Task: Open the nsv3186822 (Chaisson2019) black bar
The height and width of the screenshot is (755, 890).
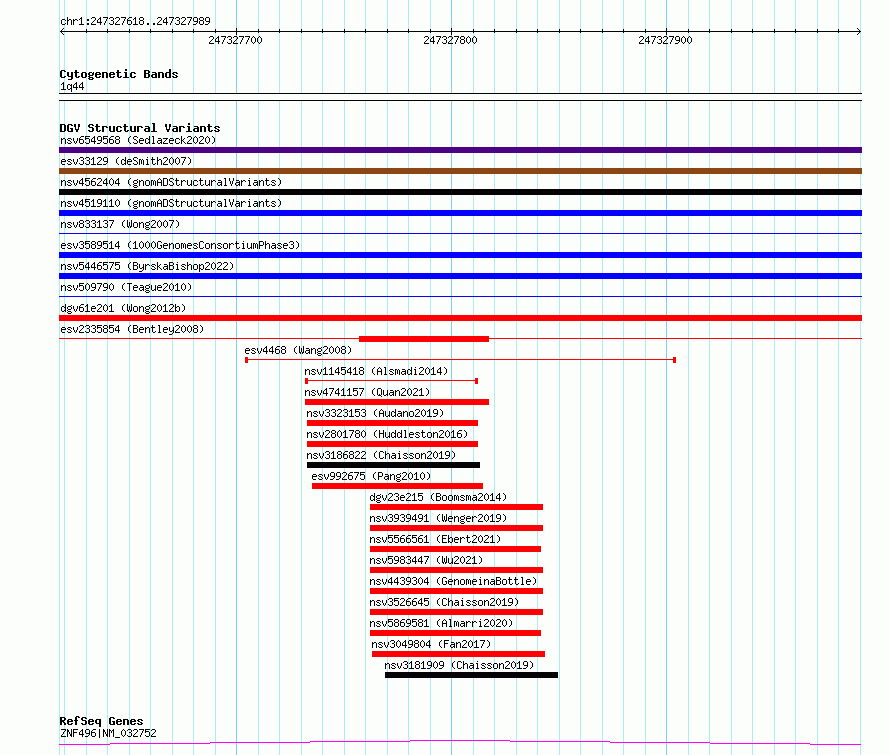Action: click(x=393, y=465)
